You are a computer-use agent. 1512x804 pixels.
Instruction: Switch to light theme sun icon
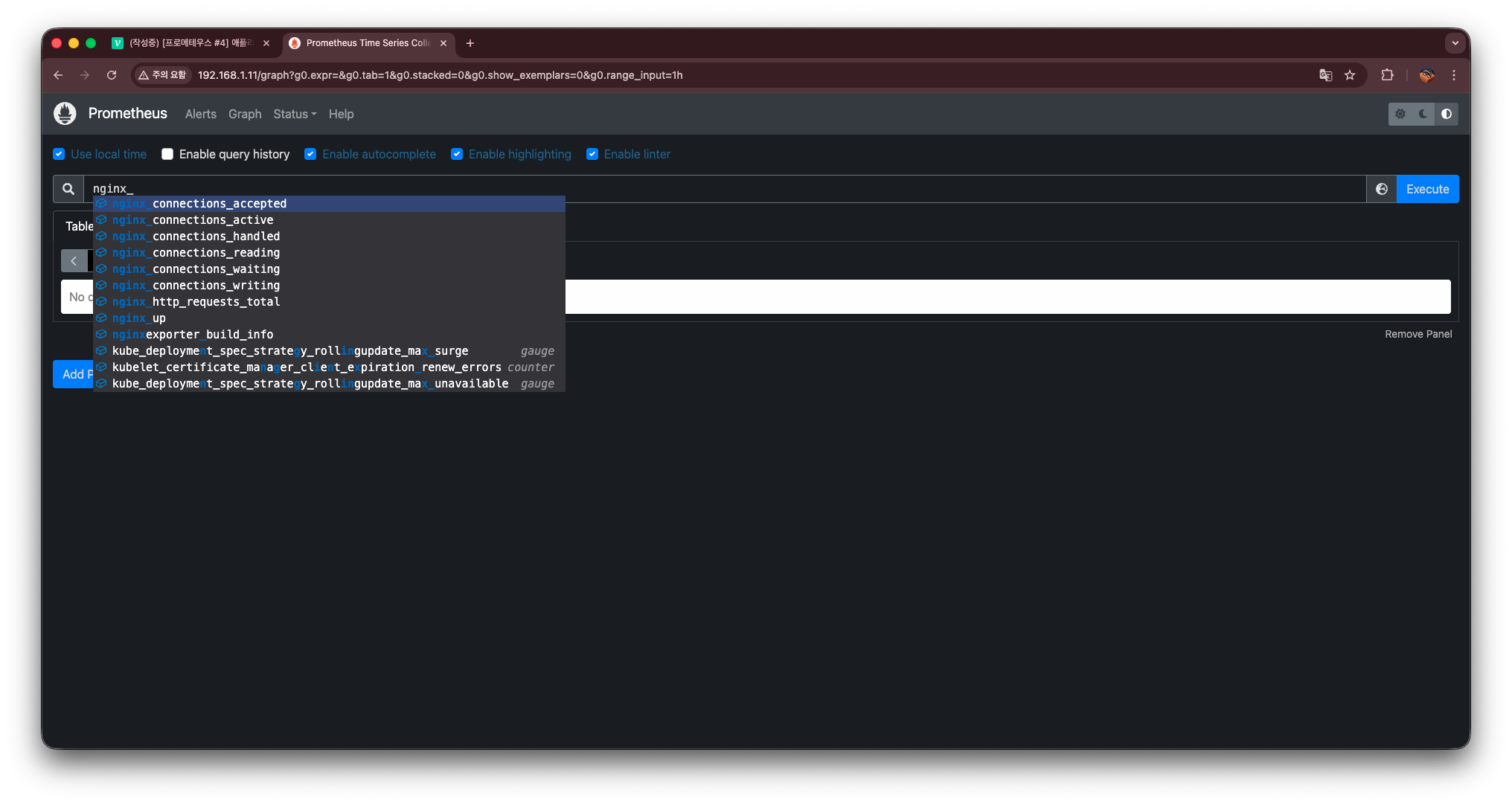pyautogui.click(x=1400, y=114)
